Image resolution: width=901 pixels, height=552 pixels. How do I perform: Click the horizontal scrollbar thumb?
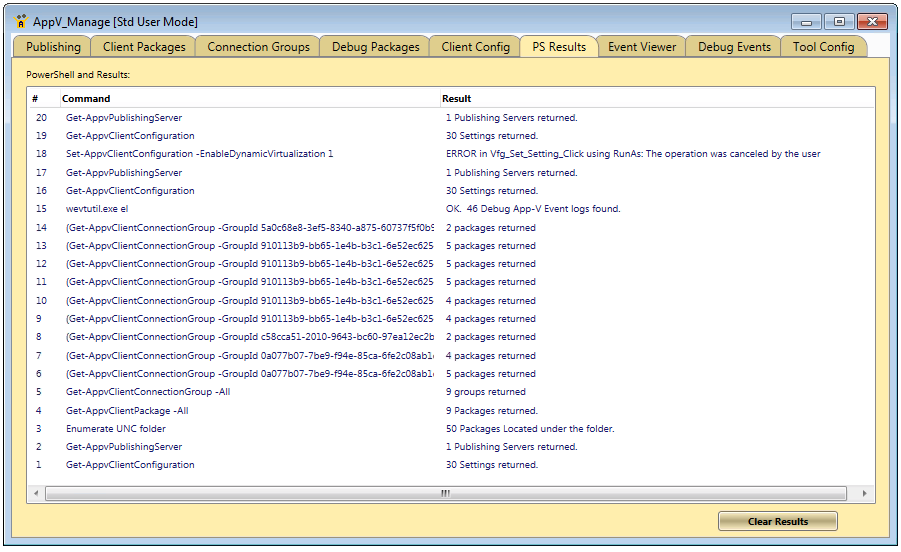[x=445, y=493]
